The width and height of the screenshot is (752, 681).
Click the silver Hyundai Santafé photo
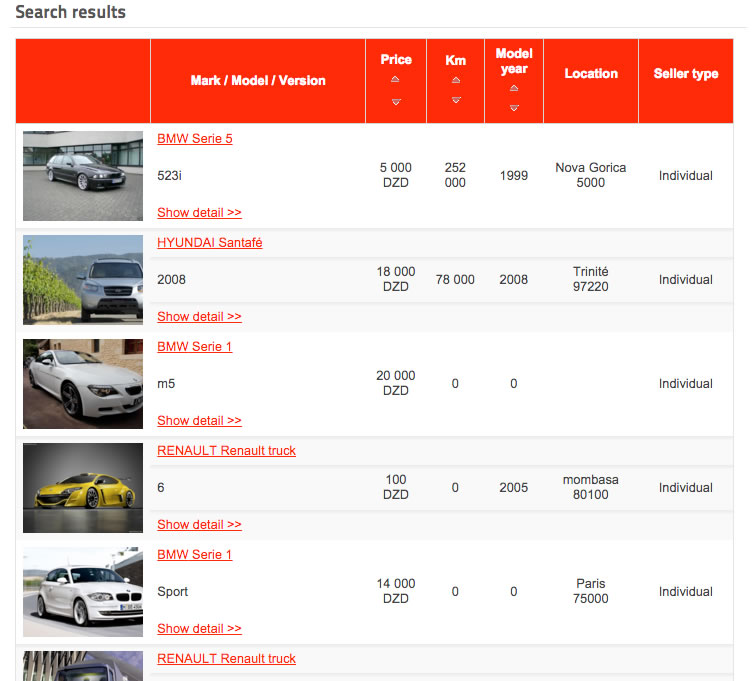[83, 280]
